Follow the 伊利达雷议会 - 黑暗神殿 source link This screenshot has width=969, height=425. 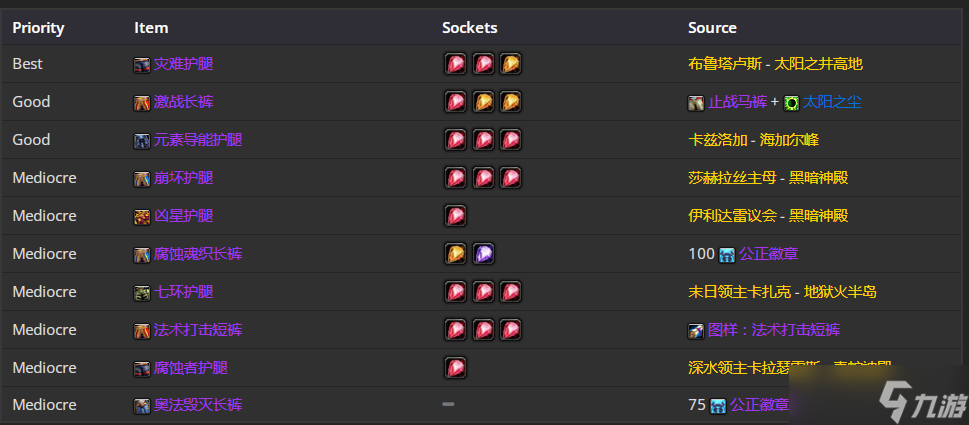pos(768,216)
